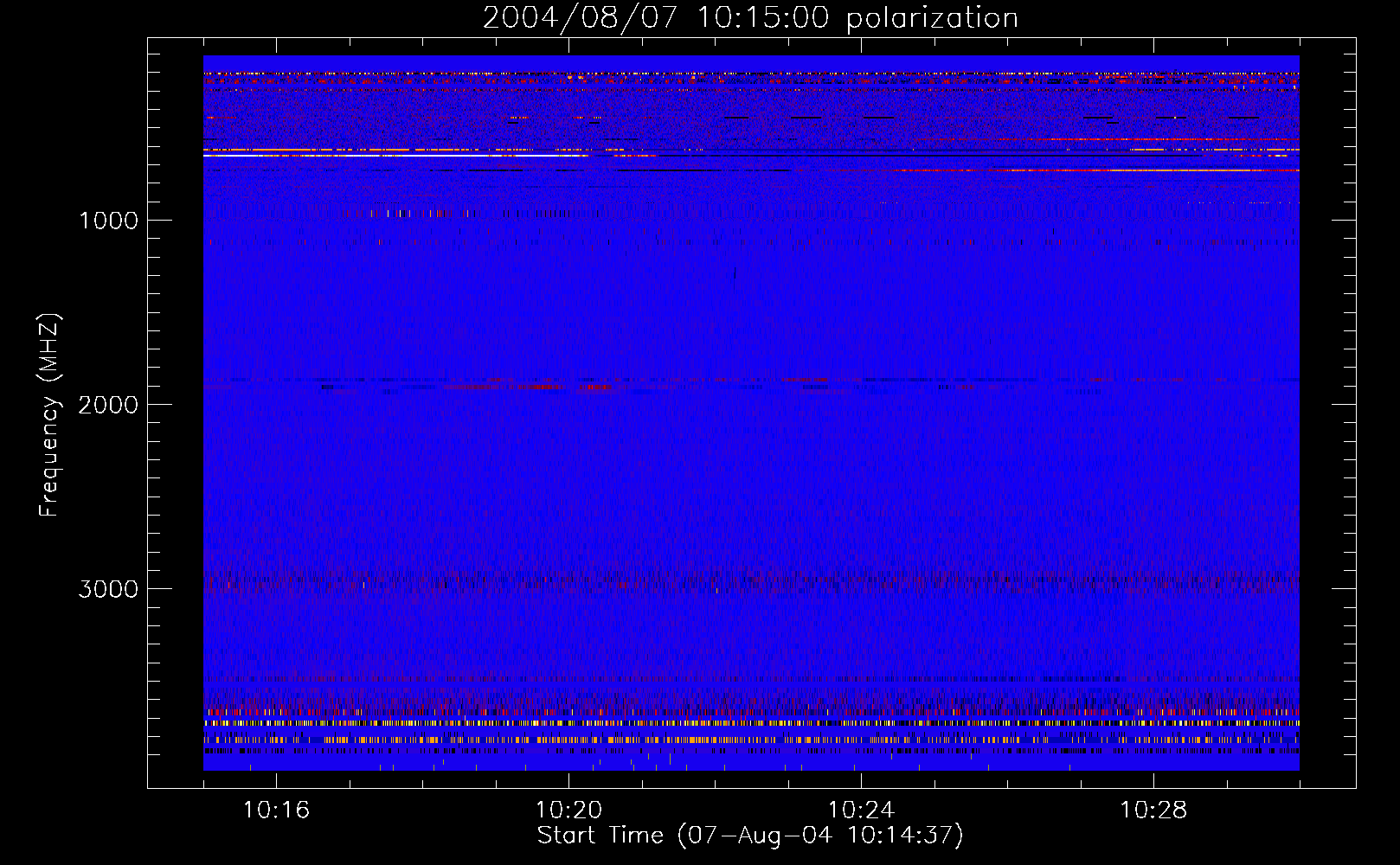Image resolution: width=1400 pixels, height=865 pixels.
Task: Click the 10:16 time tick label
Action: tap(276, 811)
